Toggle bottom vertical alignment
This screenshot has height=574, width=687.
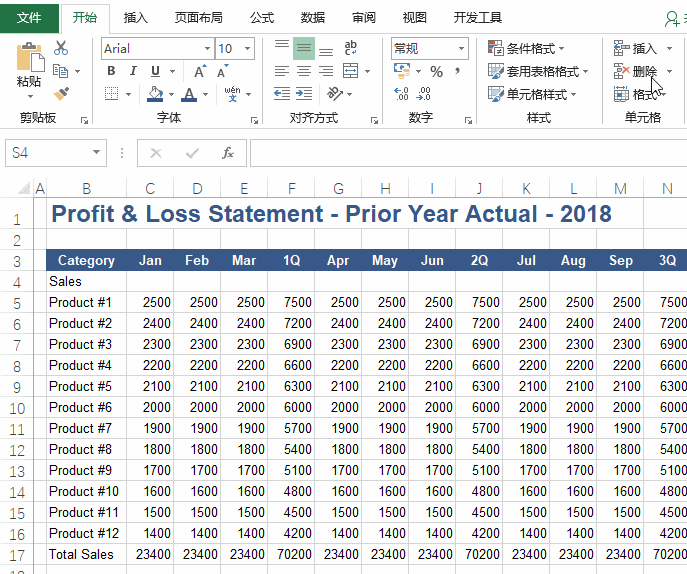click(326, 50)
